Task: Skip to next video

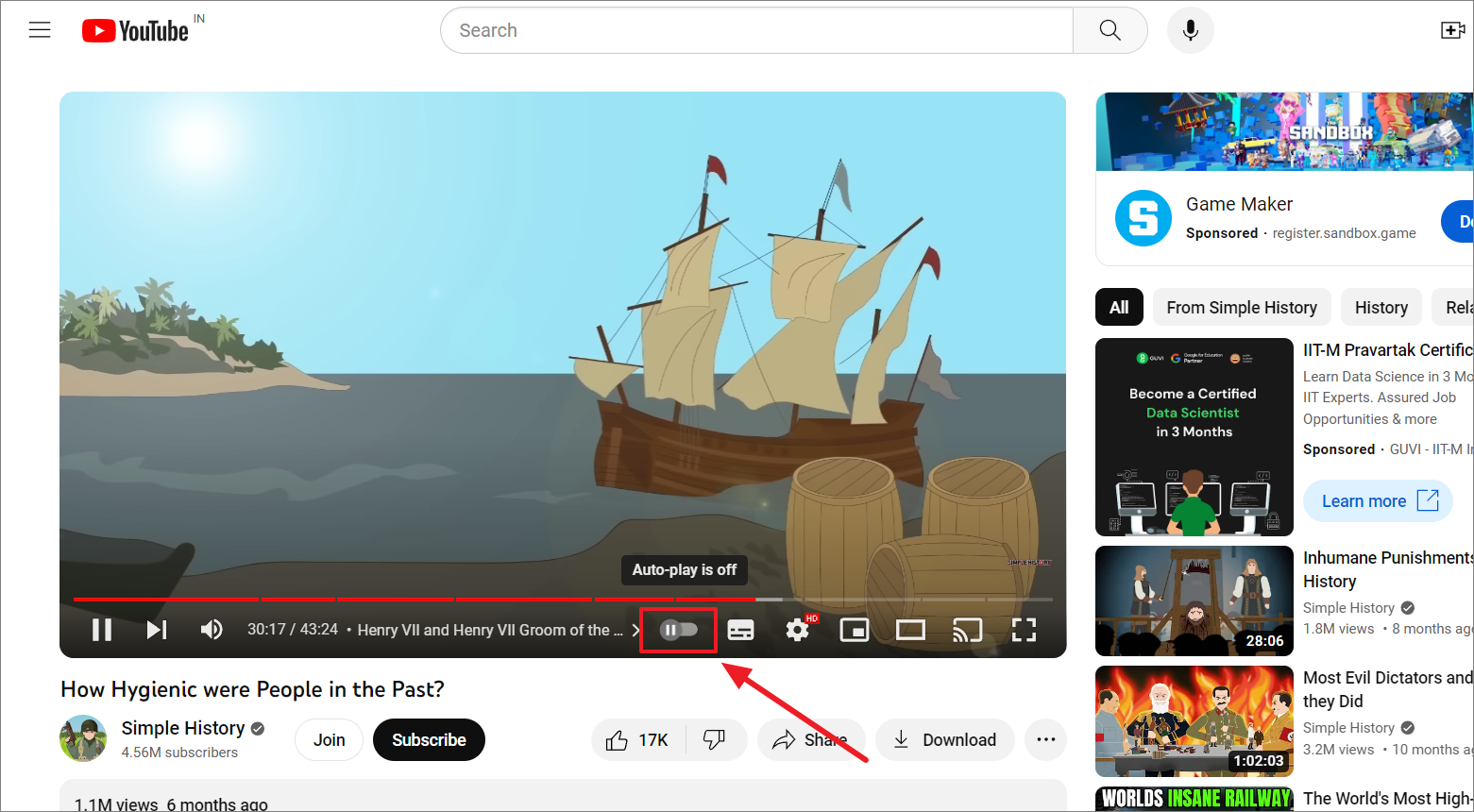Action: (x=157, y=630)
